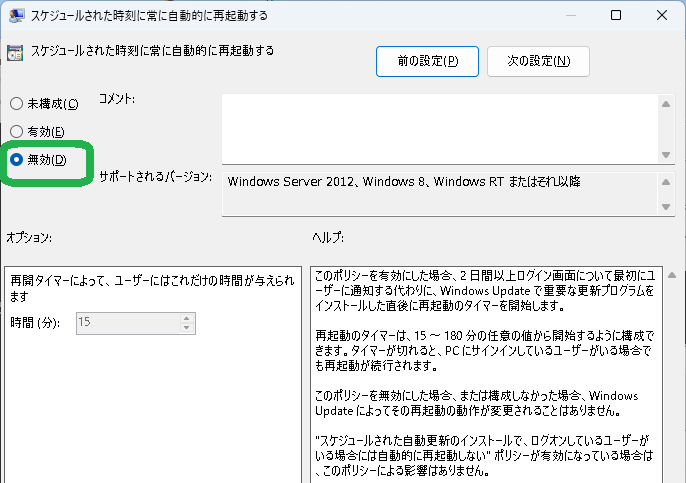Go to previous setting with 前の設定(P)
Image resolution: width=686 pixels, height=483 pixels.
pyautogui.click(x=427, y=61)
